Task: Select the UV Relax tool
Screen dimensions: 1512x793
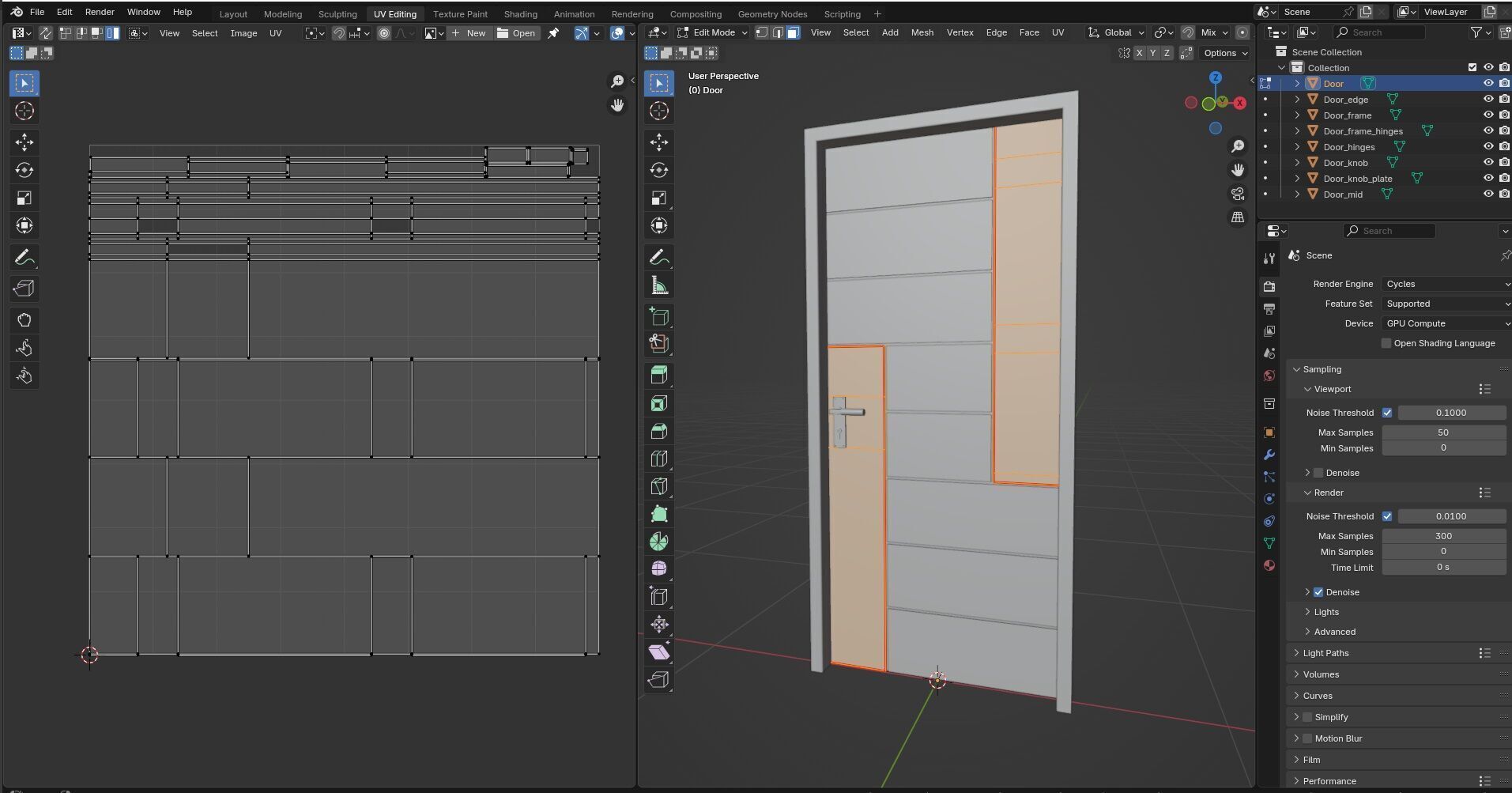Action: [x=25, y=348]
